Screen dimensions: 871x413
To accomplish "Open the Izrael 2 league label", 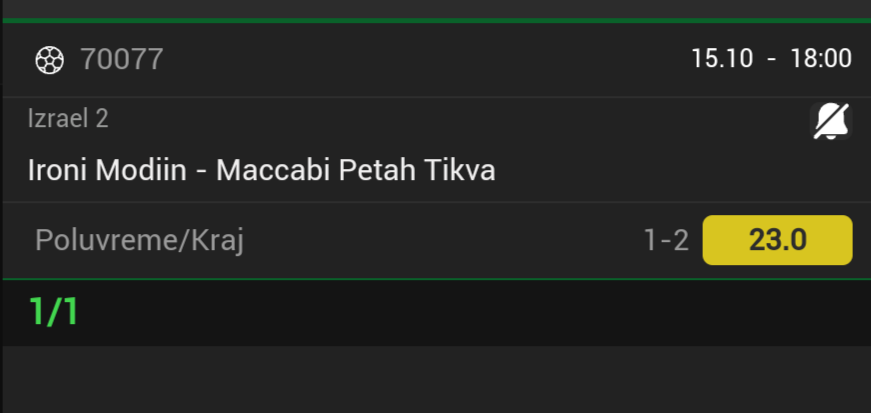I will pos(68,119).
